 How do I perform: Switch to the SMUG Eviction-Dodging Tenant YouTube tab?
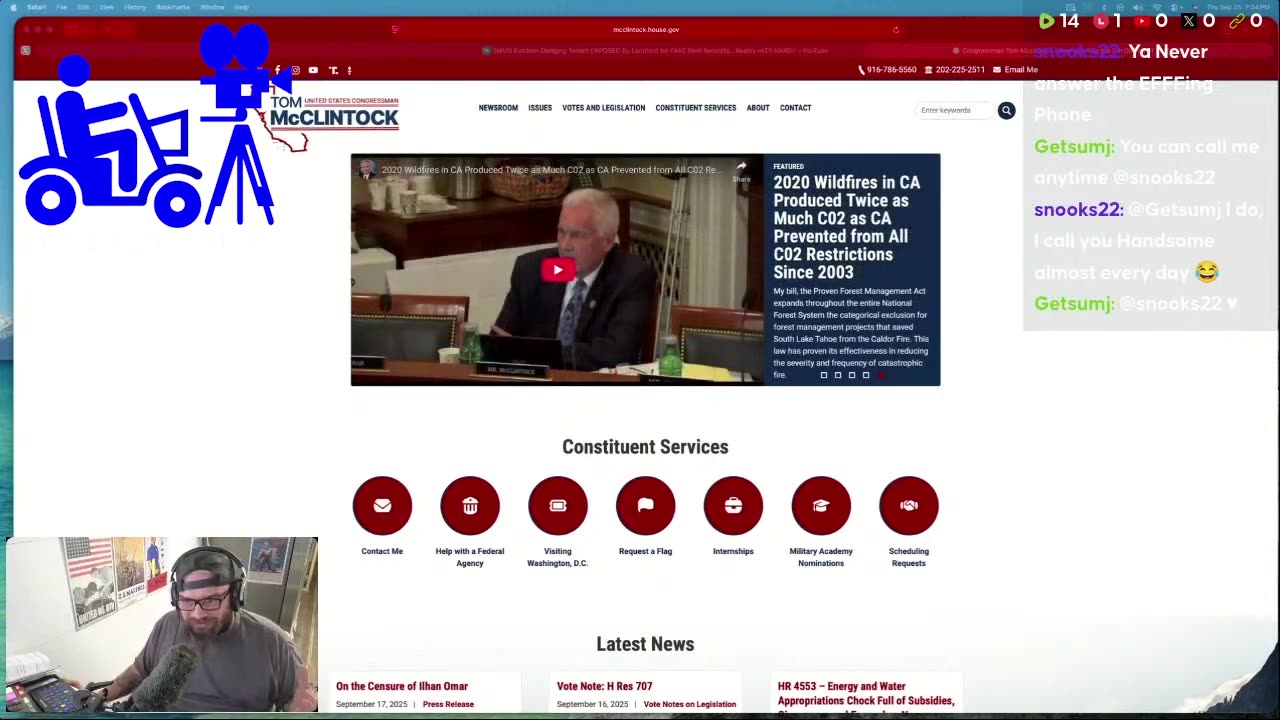click(x=655, y=50)
